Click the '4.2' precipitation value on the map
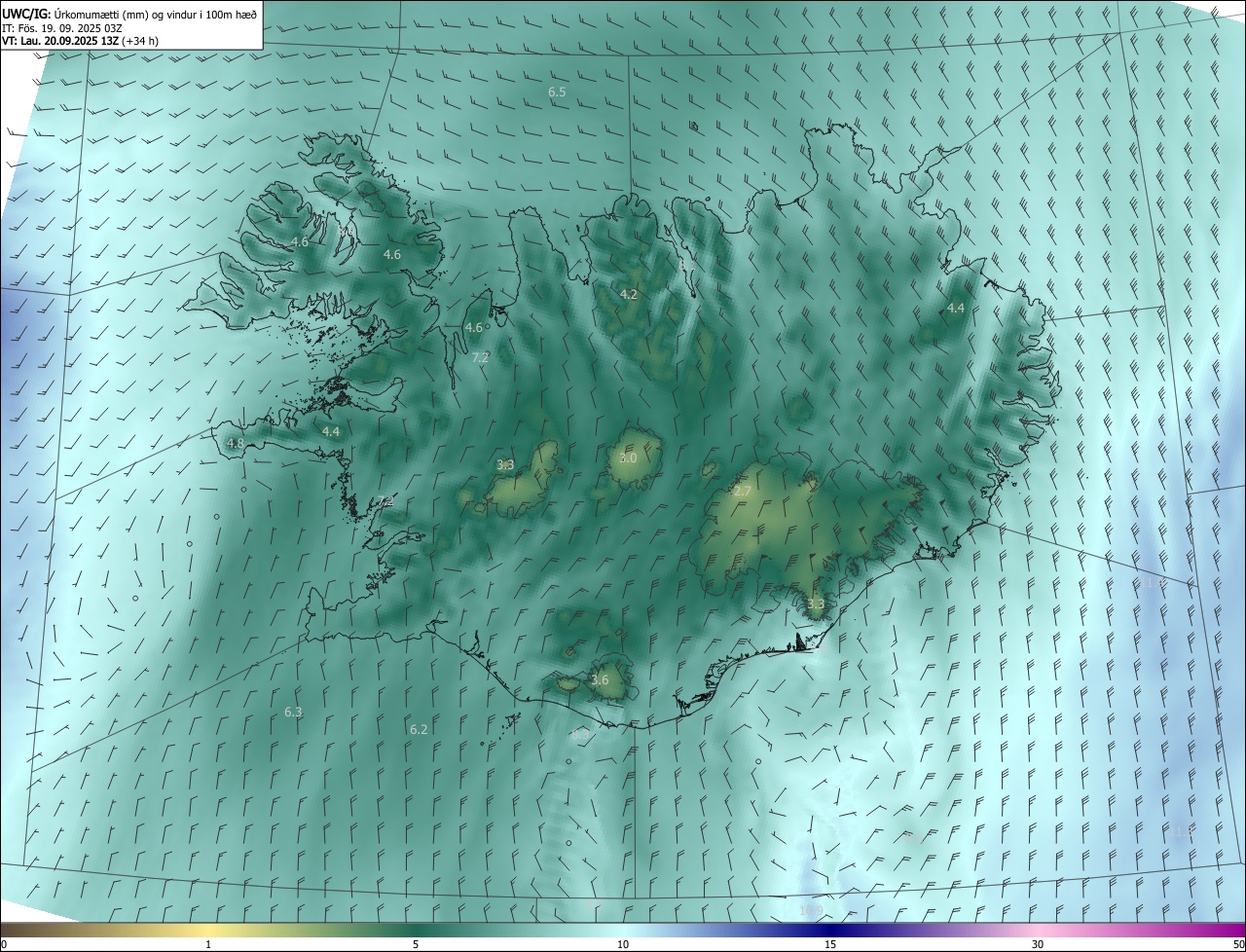1246x952 pixels. pyautogui.click(x=629, y=294)
